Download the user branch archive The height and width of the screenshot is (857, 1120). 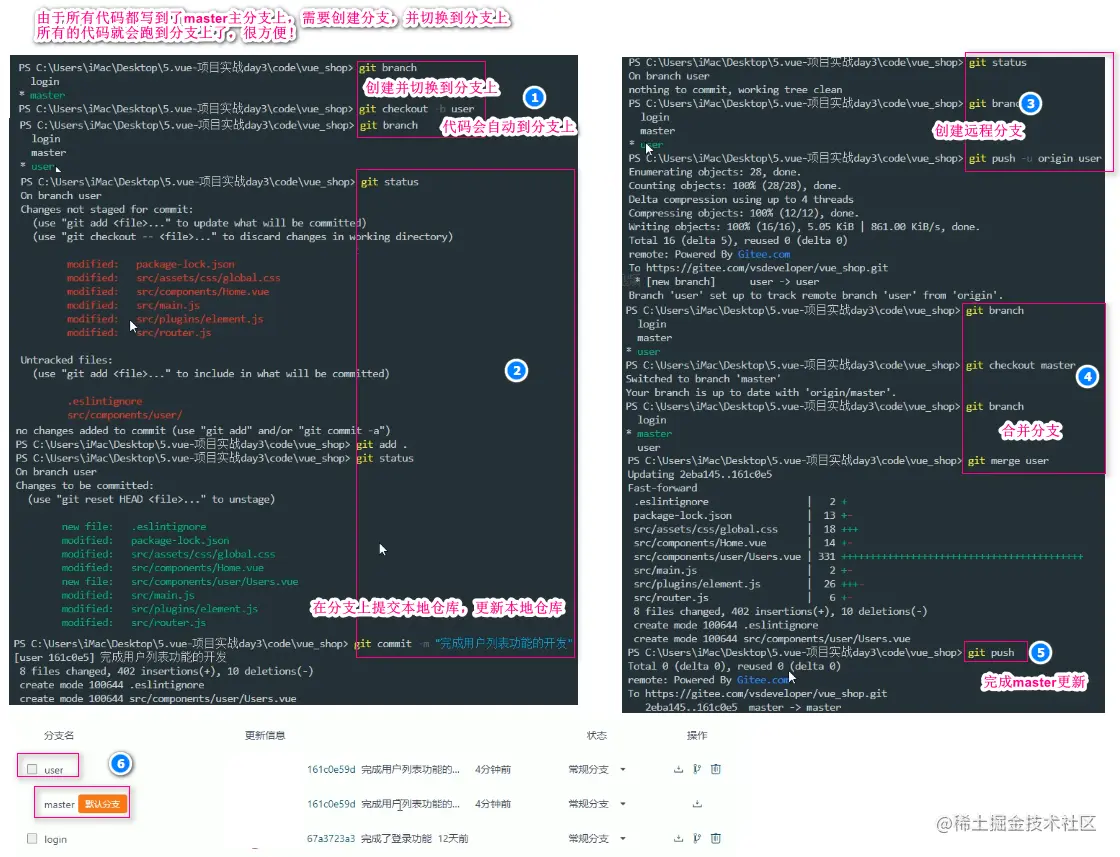click(x=678, y=769)
